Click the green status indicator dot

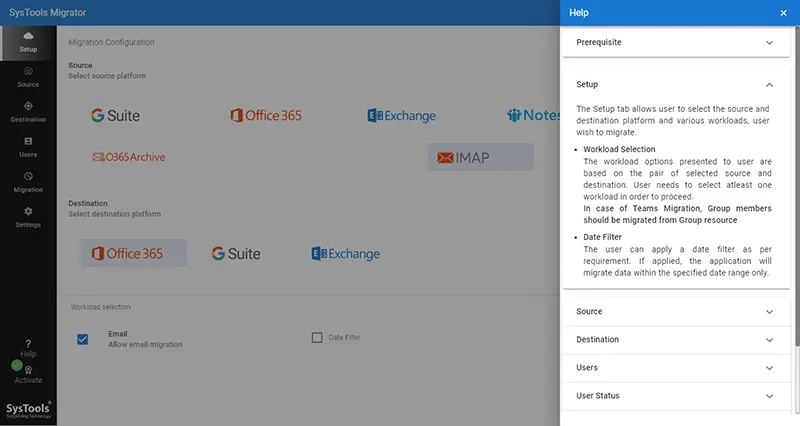(17, 365)
